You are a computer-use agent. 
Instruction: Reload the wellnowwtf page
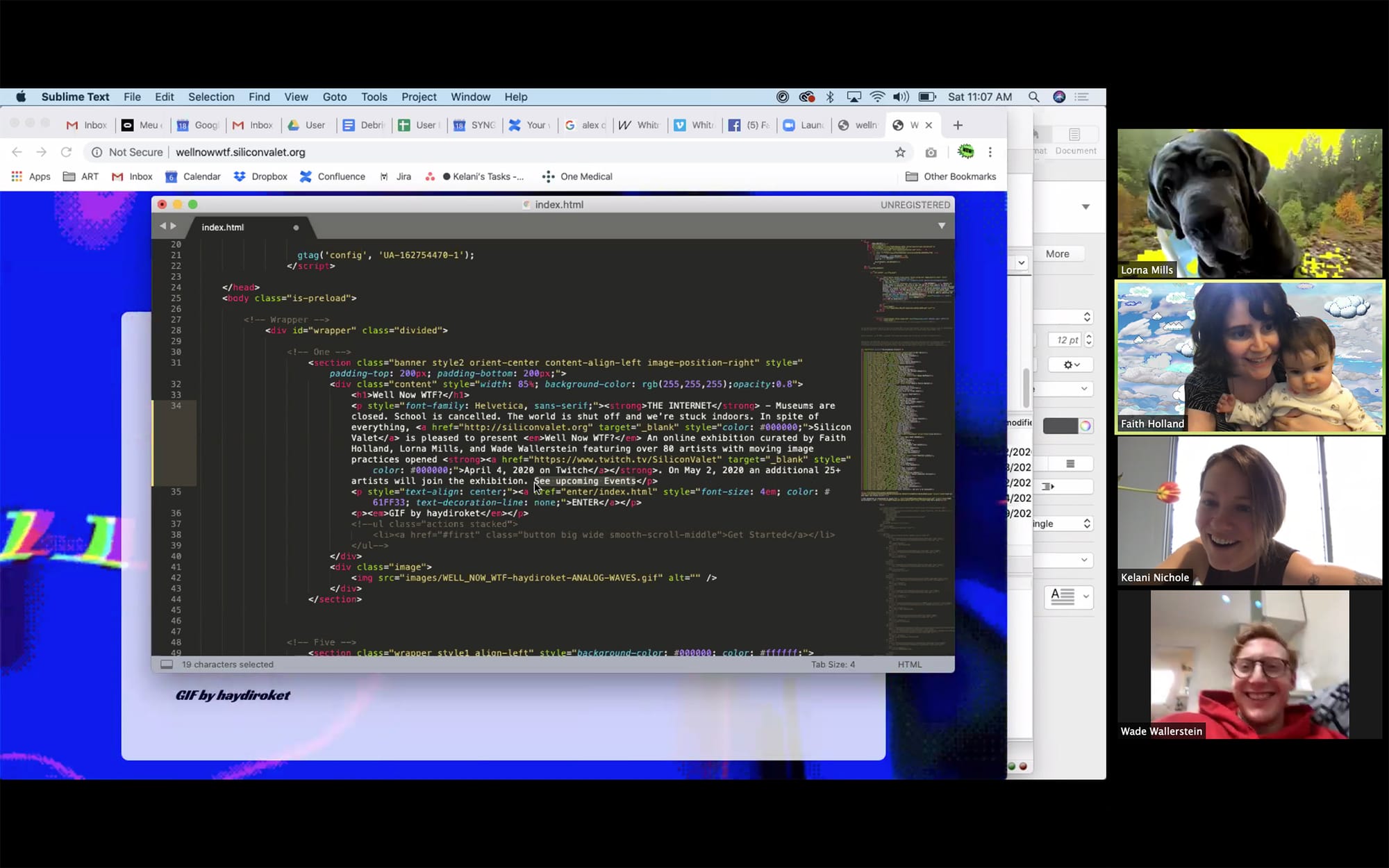[66, 152]
